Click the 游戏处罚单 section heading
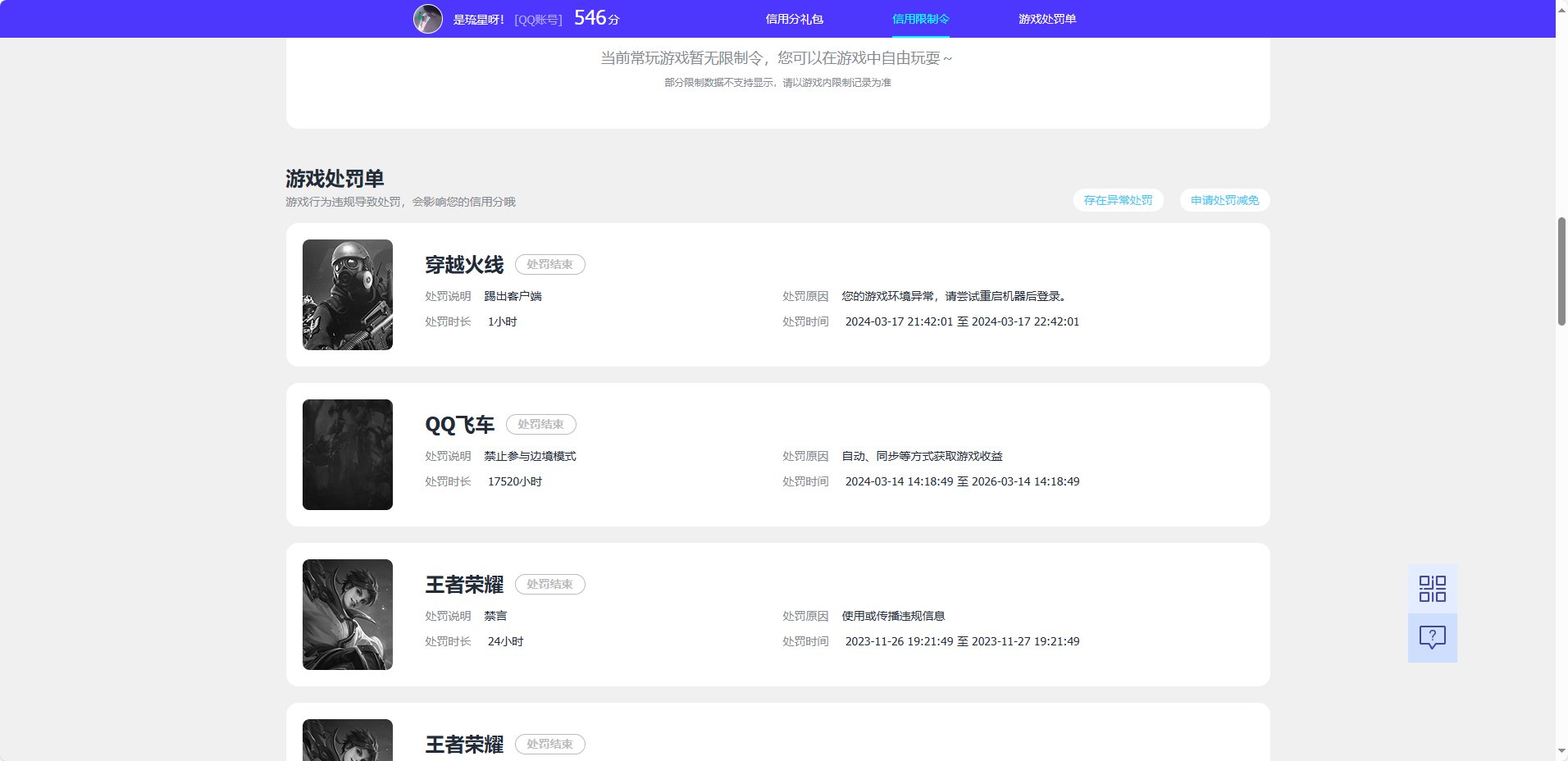Viewport: 1568px width, 761px height. [335, 178]
